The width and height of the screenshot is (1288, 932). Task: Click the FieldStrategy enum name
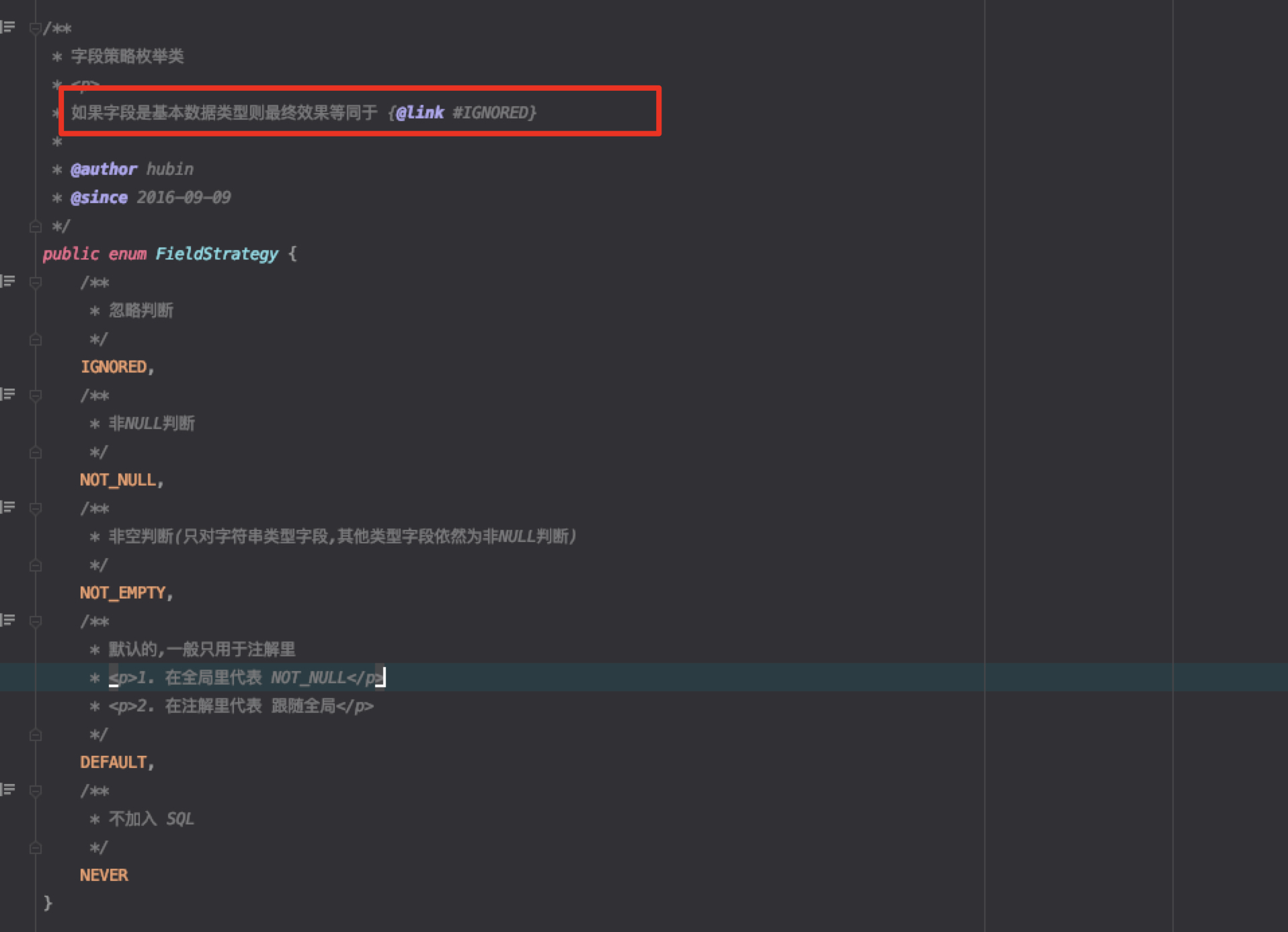pyautogui.click(x=216, y=254)
